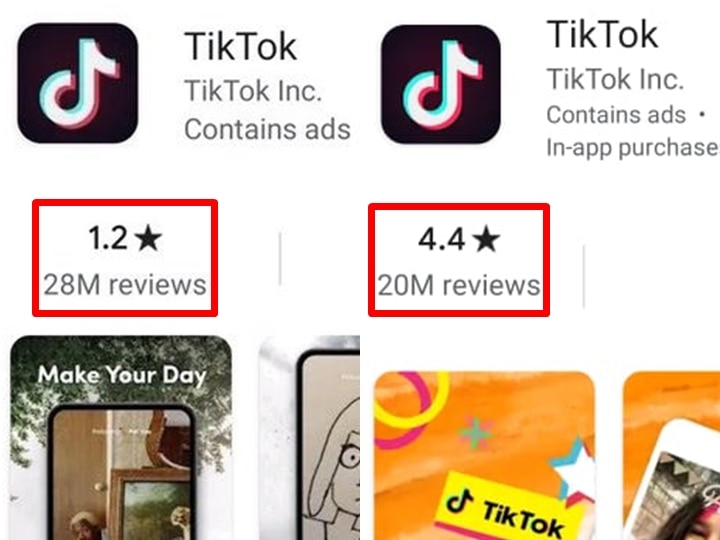Viewport: 720px width, 540px height.
Task: Click the Contains ads label on left
Action: coord(267,129)
